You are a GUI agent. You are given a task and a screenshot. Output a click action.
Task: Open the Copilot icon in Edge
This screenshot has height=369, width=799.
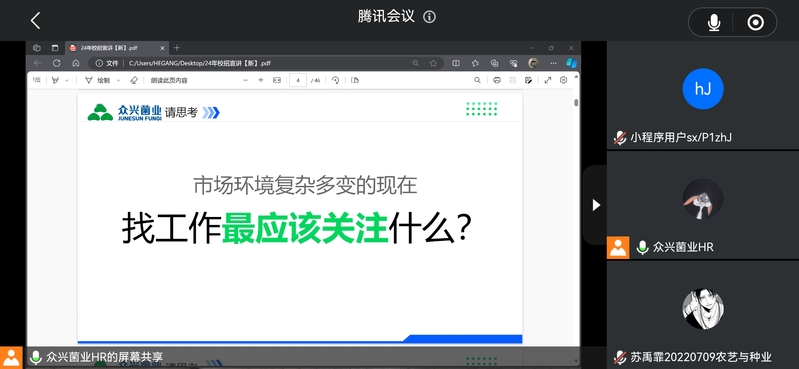[x=572, y=63]
